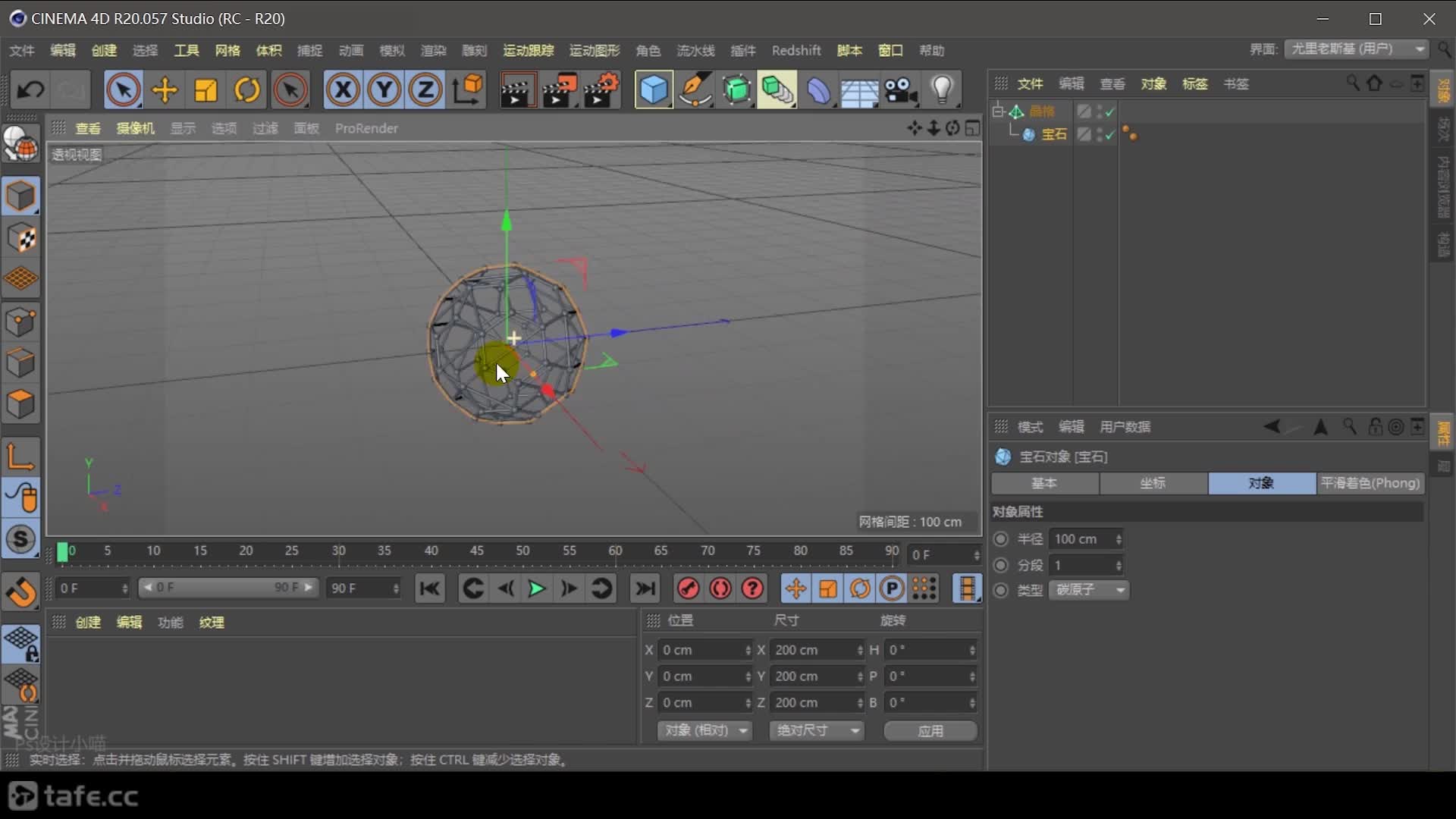Toggle the Z axis lock
1456x819 pixels.
(x=425, y=90)
